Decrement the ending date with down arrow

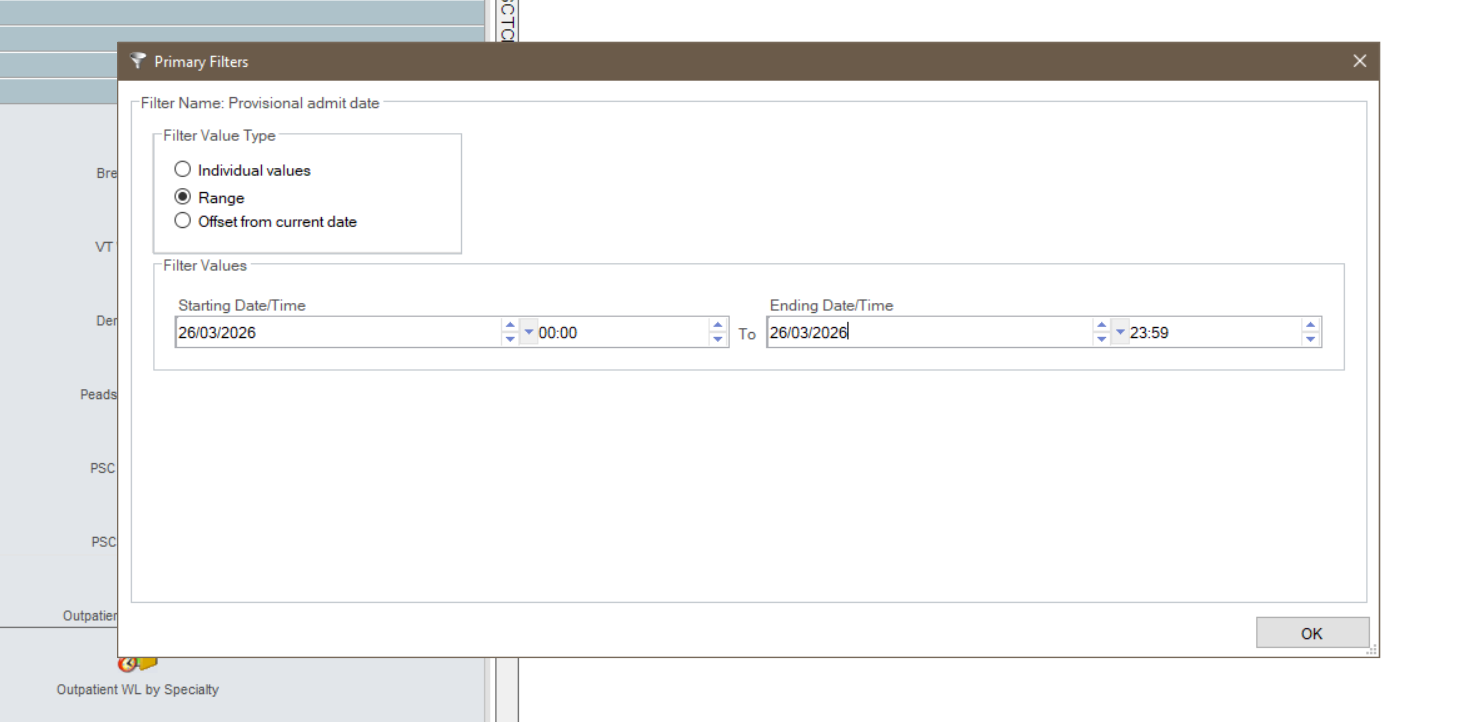(1101, 340)
